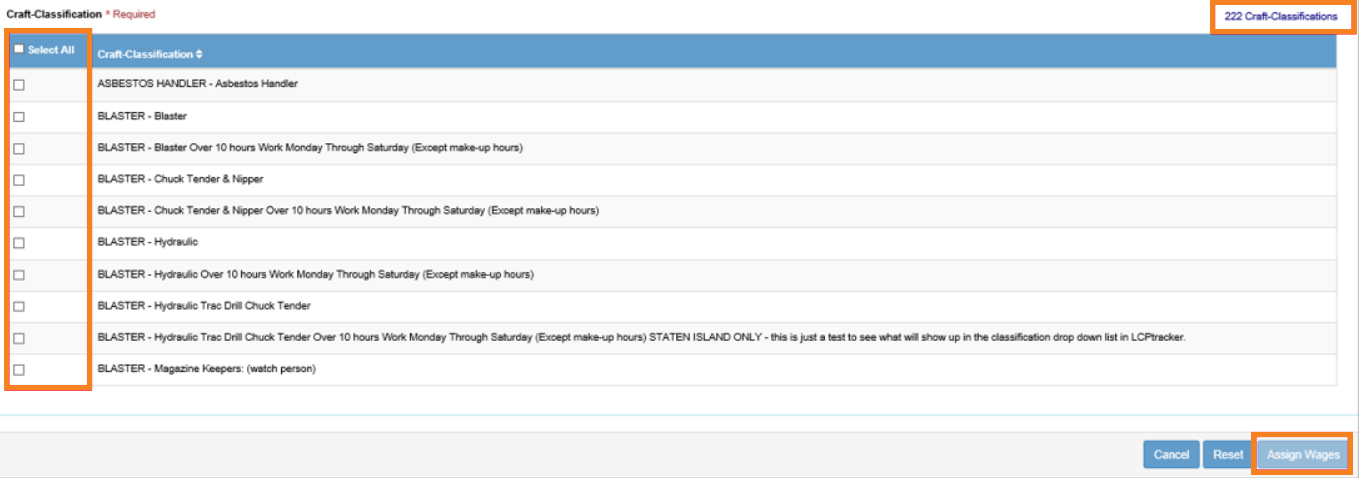The height and width of the screenshot is (478, 1359).
Task: Click the Assign Wages button
Action: 1303,454
